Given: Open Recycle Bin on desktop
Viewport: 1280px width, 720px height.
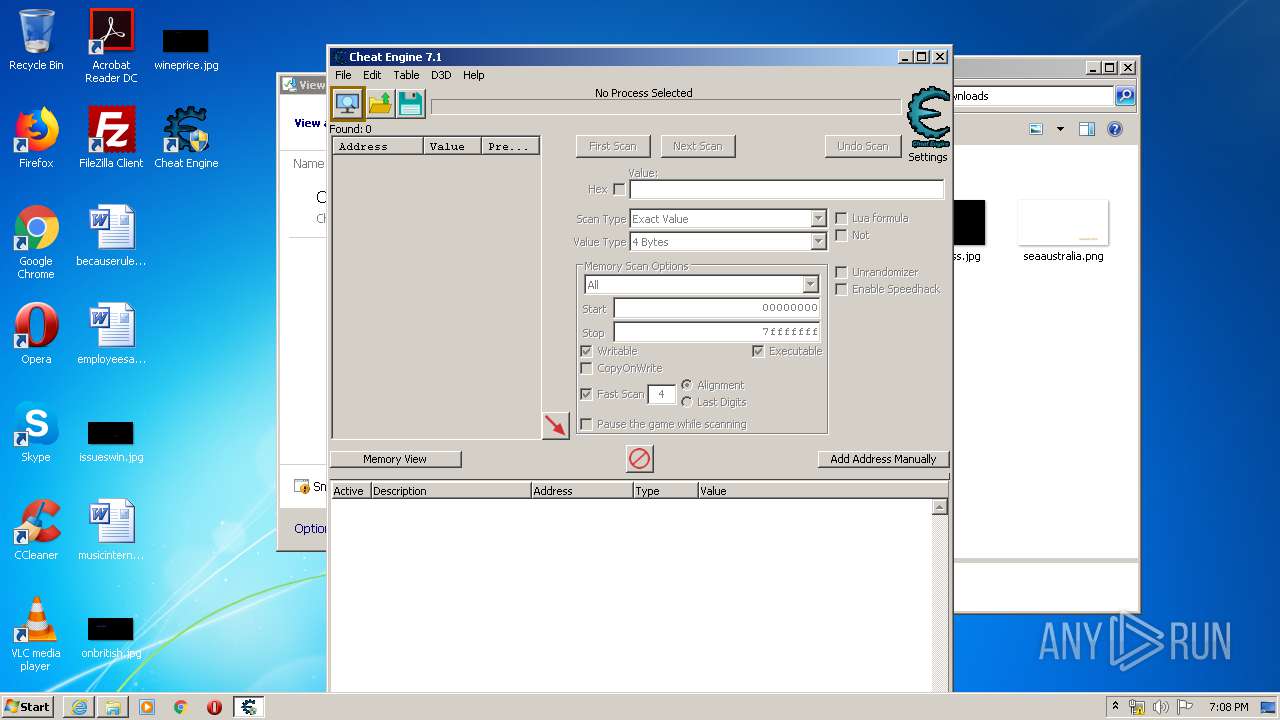Looking at the screenshot, I should click(36, 40).
